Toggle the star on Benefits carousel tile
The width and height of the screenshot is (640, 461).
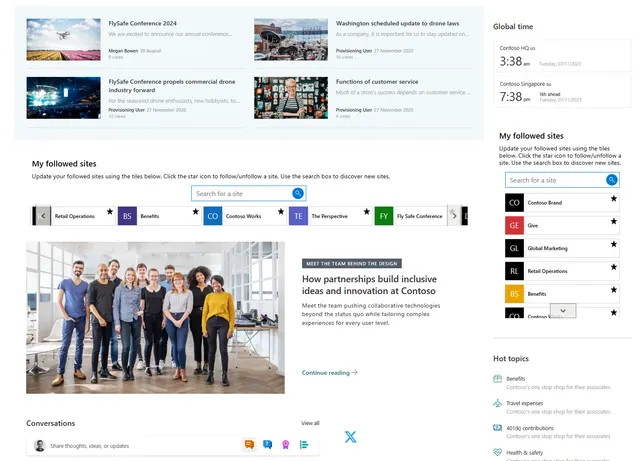tap(196, 212)
